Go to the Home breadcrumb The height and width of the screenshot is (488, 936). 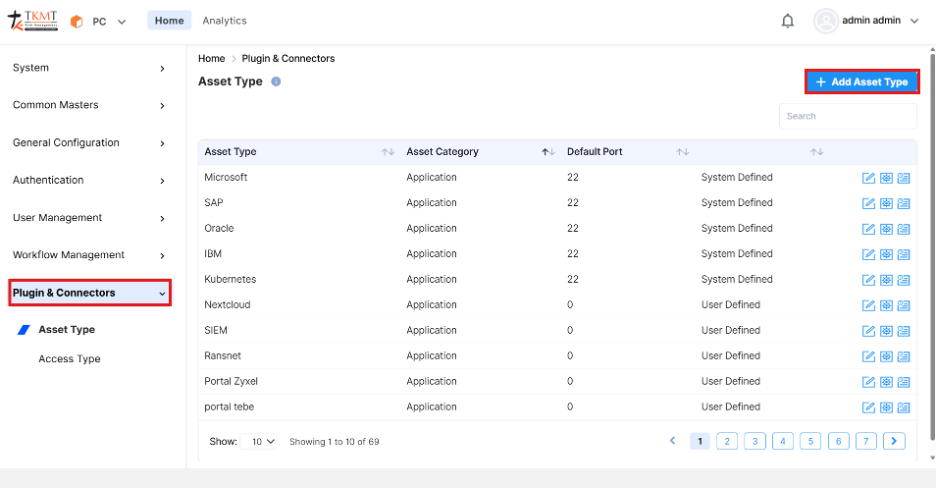click(x=211, y=58)
